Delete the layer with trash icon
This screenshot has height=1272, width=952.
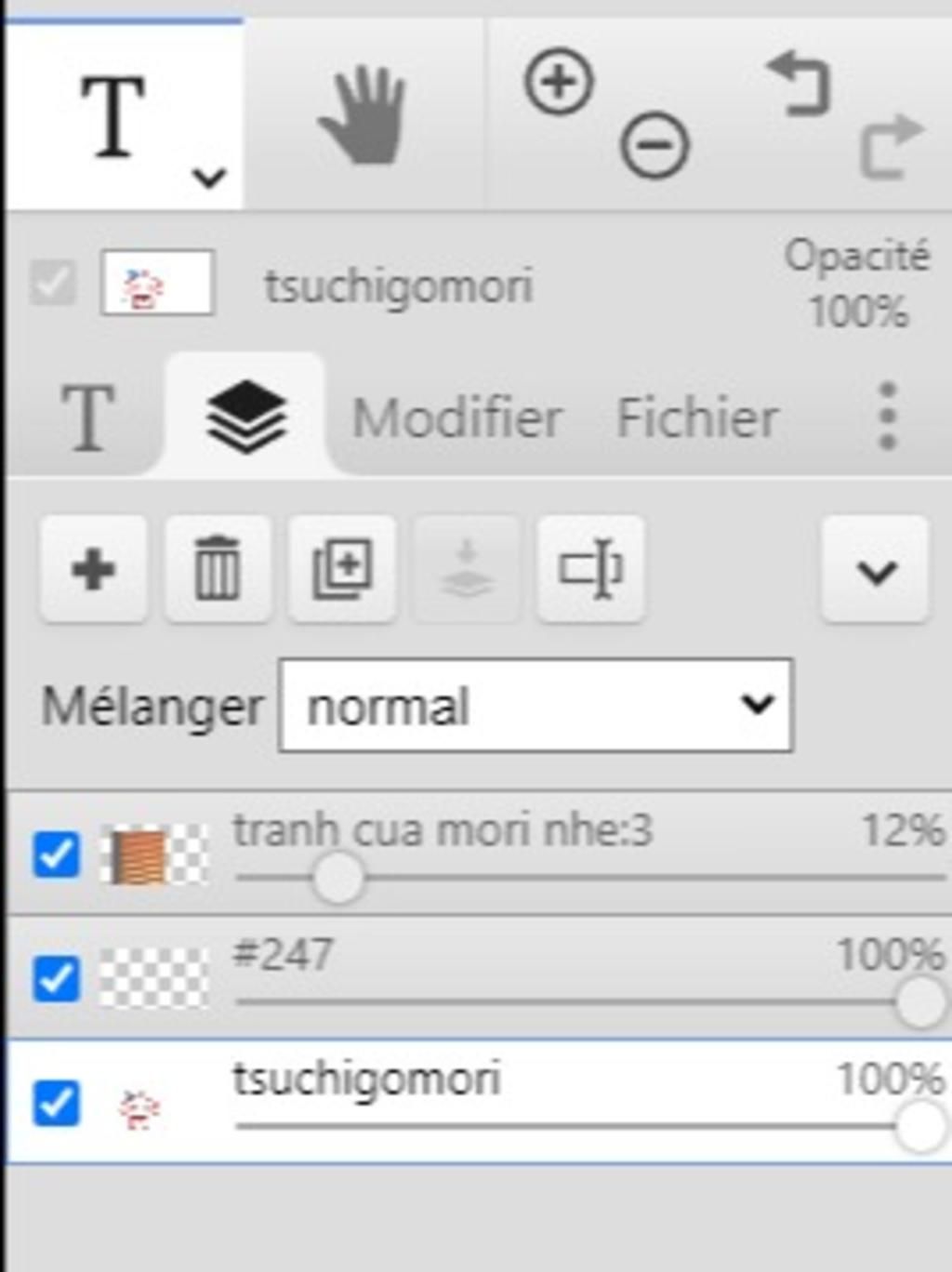pos(218,569)
